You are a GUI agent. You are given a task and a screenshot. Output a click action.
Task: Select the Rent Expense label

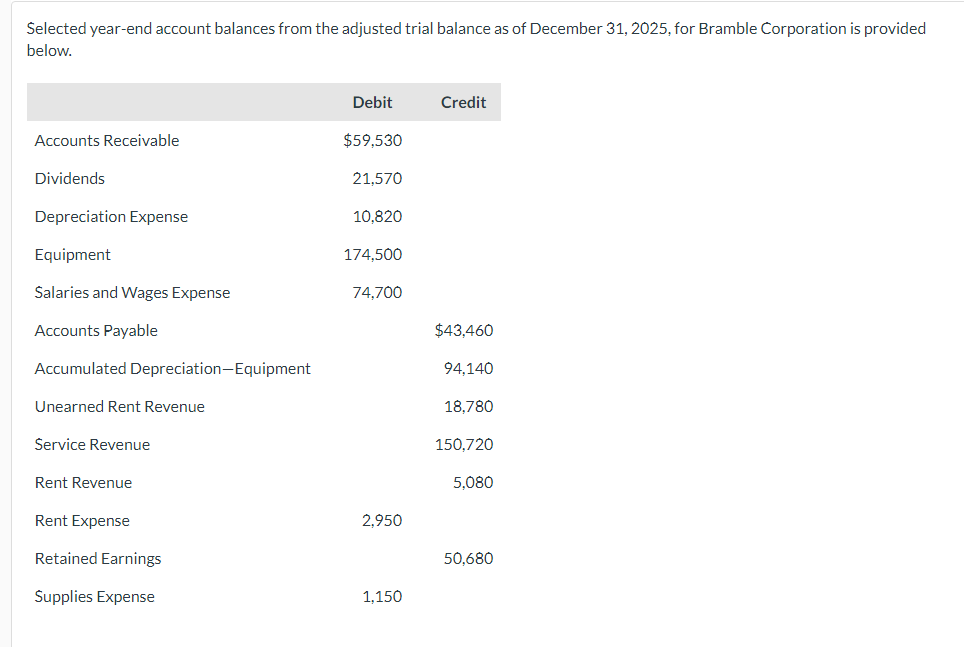point(82,520)
